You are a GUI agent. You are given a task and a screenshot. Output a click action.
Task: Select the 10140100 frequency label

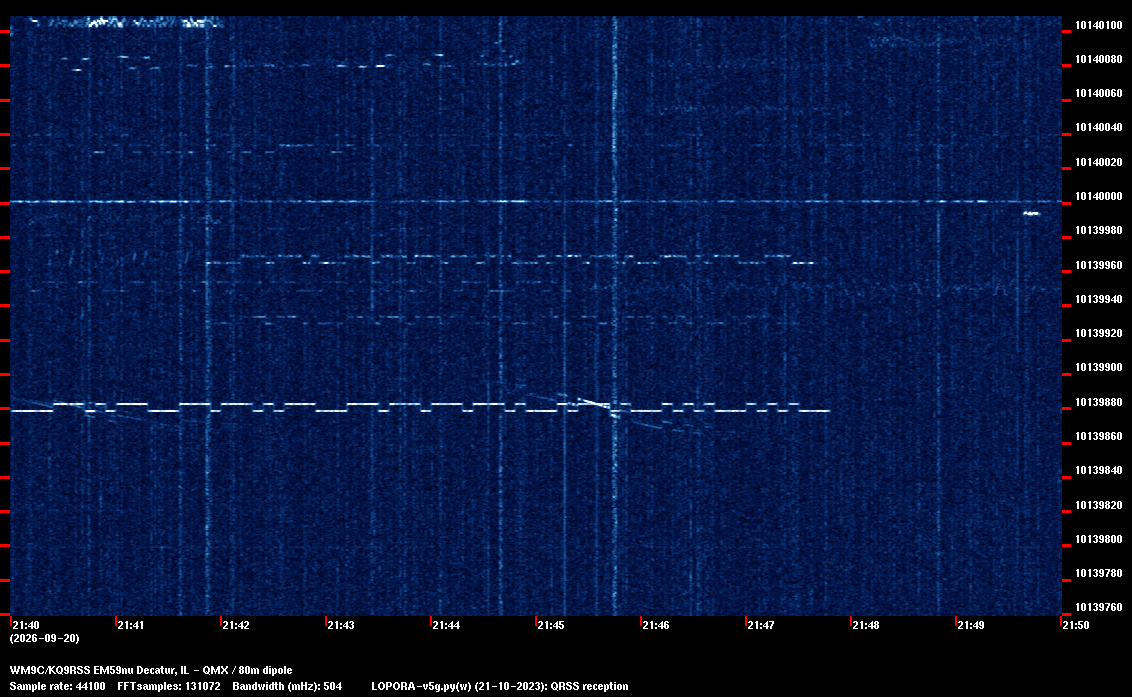(x=1099, y=25)
